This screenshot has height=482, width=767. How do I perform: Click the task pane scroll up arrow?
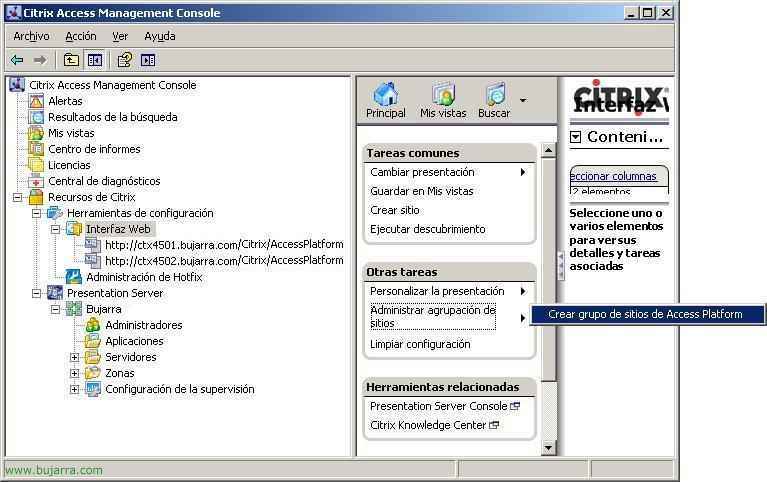tap(548, 150)
